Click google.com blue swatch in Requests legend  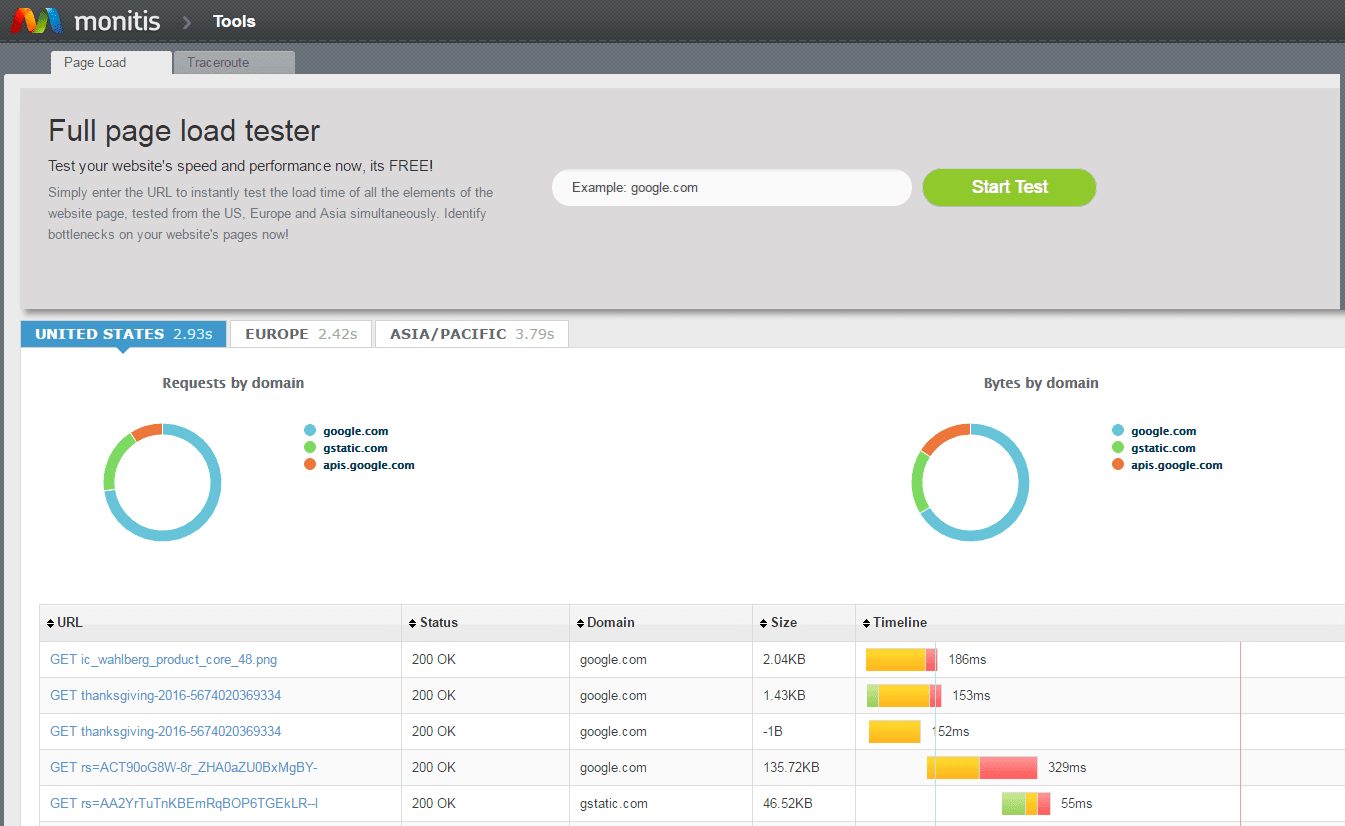click(x=310, y=431)
